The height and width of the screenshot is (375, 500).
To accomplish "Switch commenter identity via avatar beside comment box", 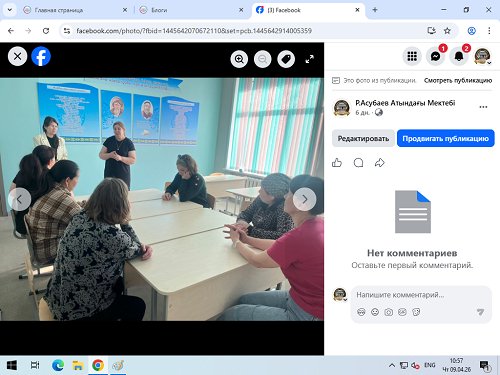I will (340, 295).
